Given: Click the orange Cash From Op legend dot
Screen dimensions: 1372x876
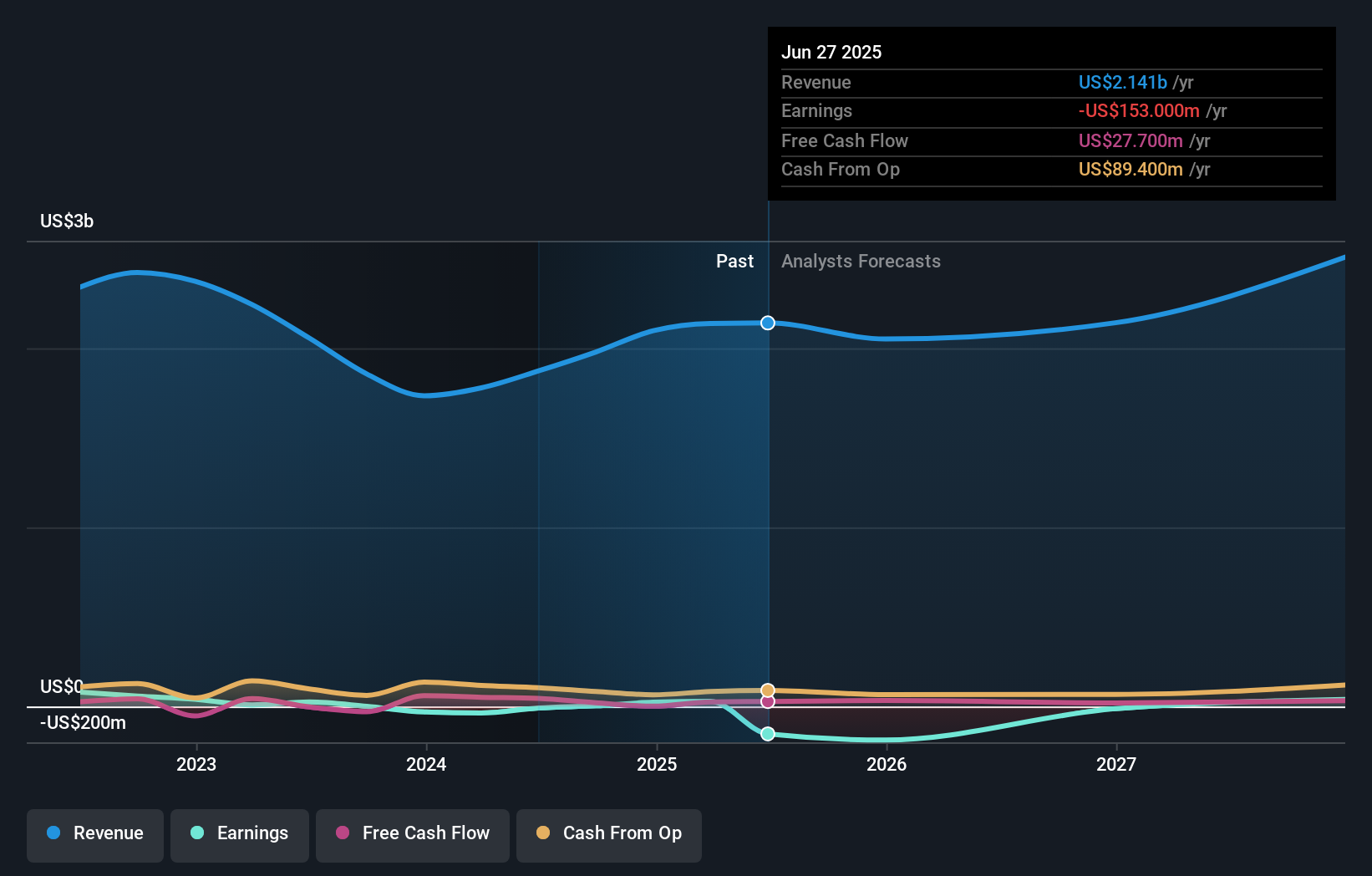Looking at the screenshot, I should (544, 833).
